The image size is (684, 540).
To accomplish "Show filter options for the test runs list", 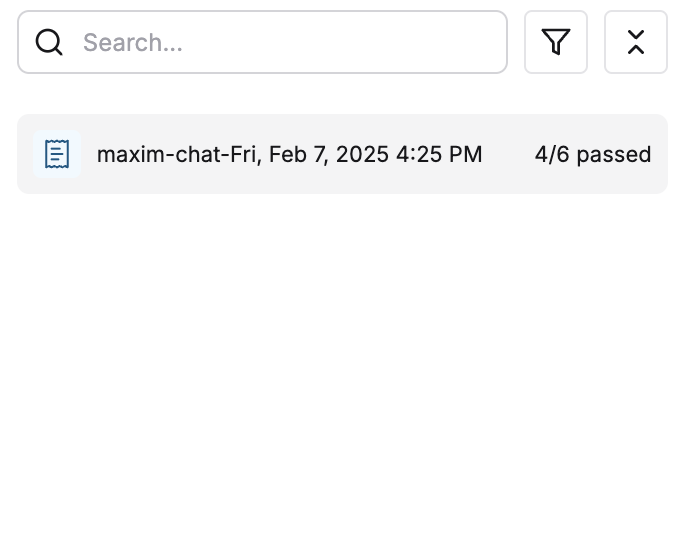I will point(556,42).
